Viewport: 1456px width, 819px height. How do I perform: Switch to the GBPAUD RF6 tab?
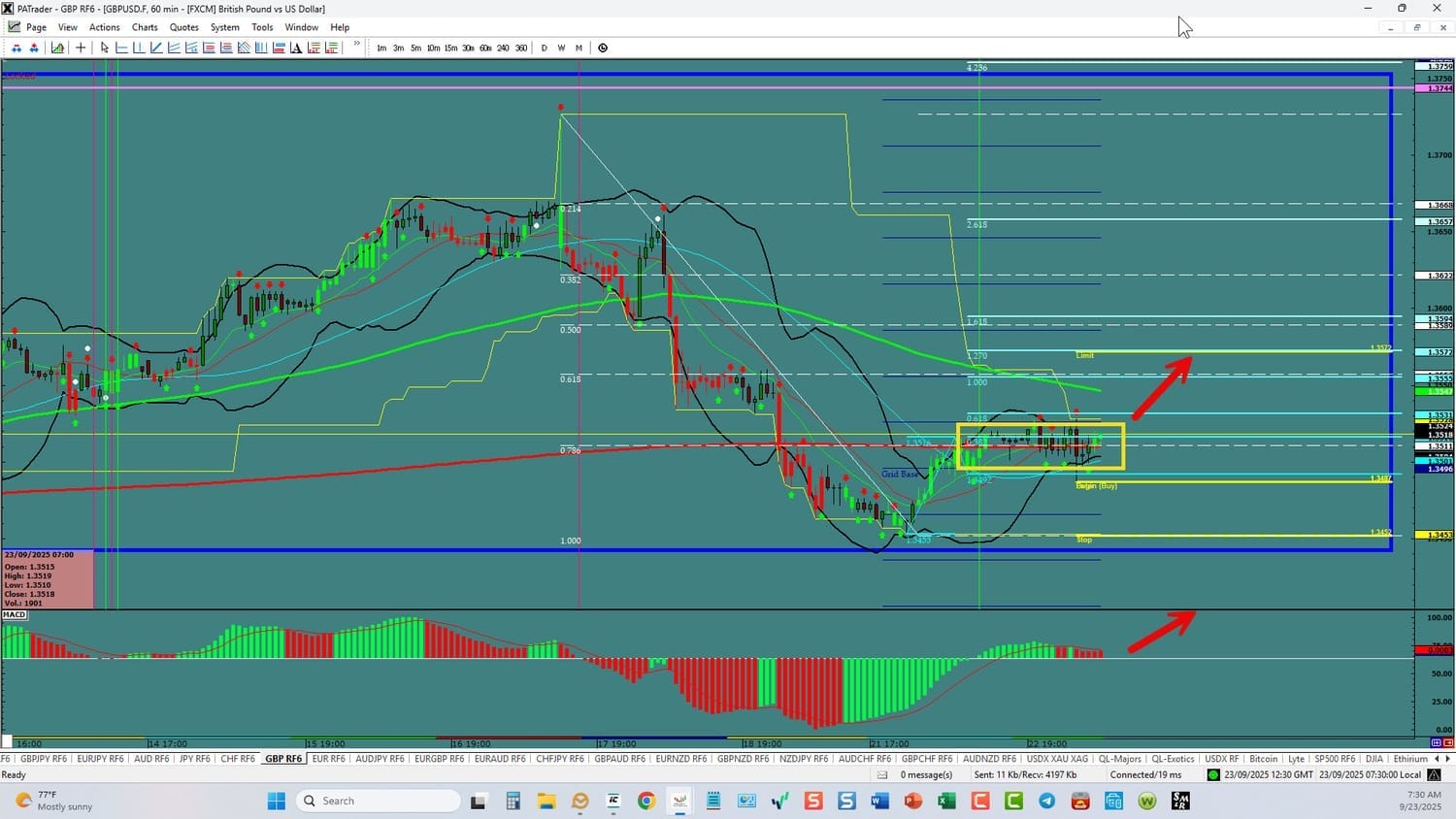point(619,759)
